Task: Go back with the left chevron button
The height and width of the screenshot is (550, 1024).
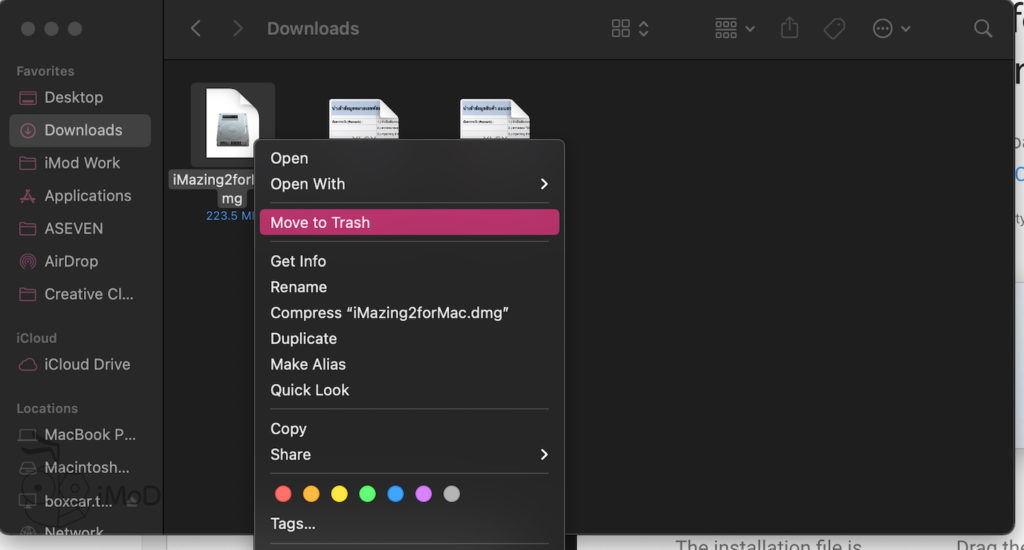Action: 196,29
